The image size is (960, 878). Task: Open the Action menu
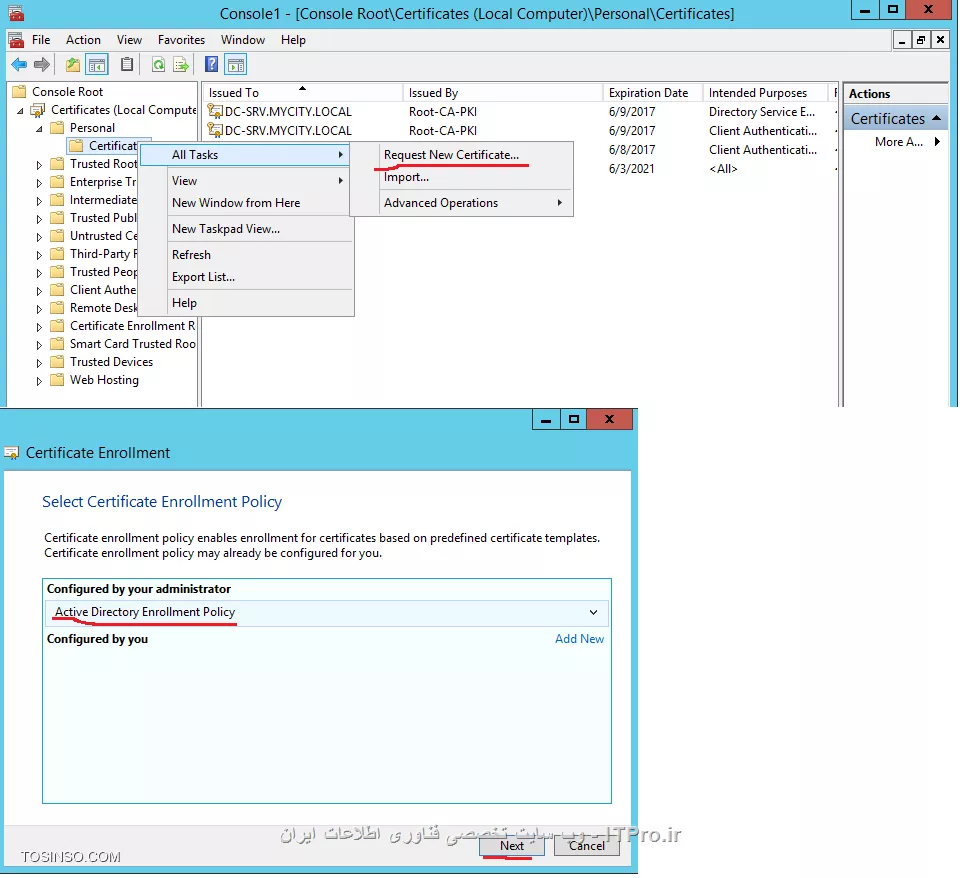tap(83, 40)
